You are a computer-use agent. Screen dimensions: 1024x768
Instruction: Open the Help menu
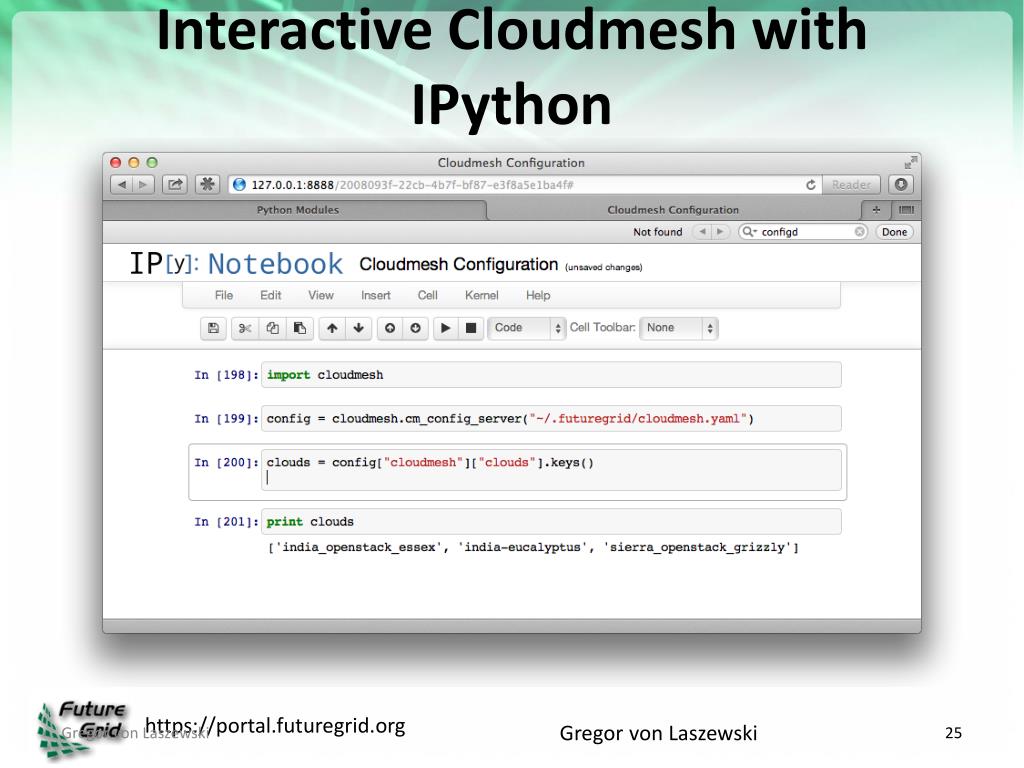(x=538, y=295)
